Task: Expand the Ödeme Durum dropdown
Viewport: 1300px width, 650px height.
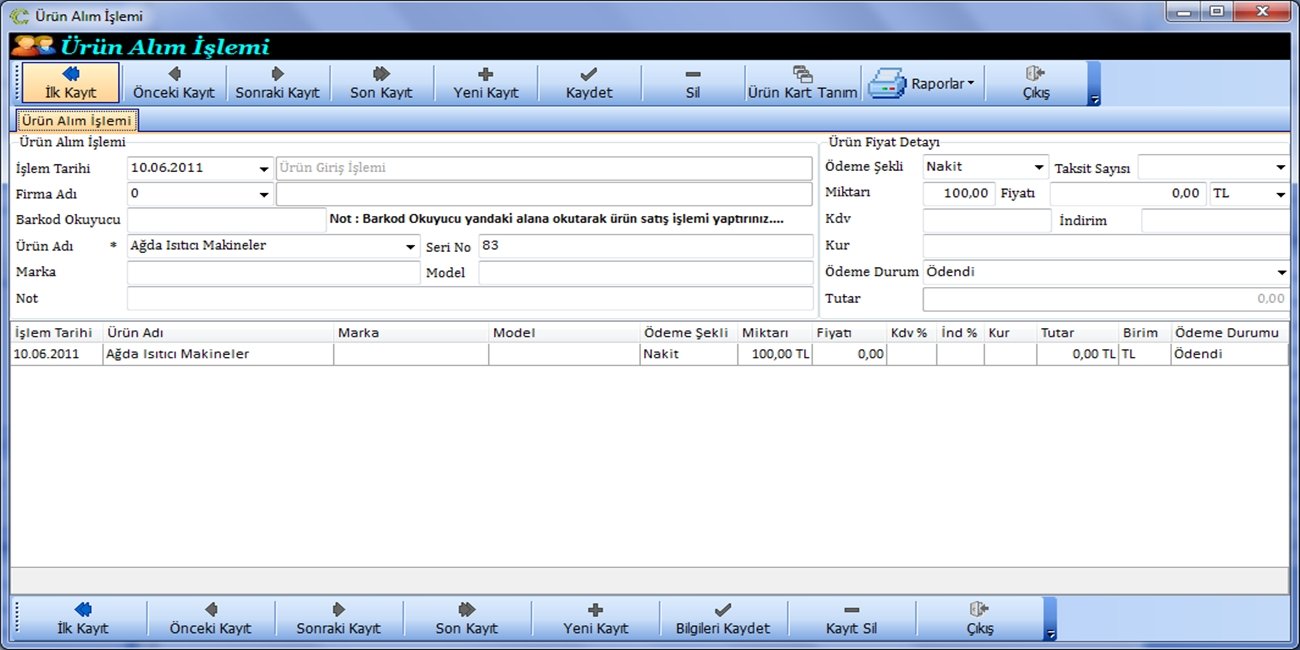Action: pos(1281,273)
